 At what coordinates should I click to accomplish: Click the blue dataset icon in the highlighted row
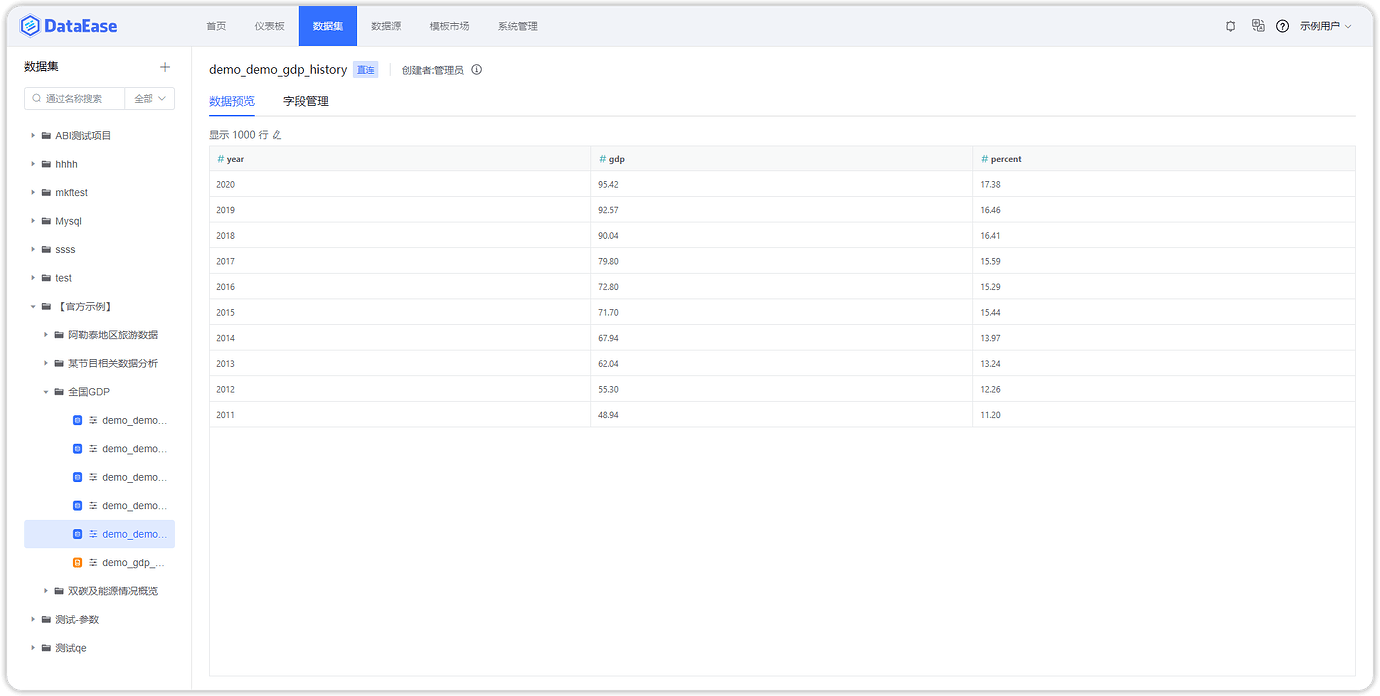[x=78, y=534]
